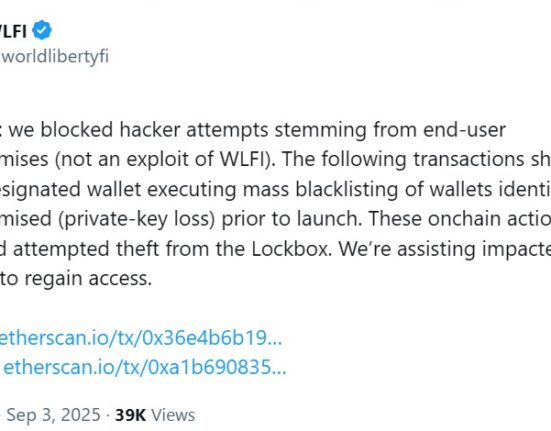Open the etherscan link ending 0x36e4b6b19
The height and width of the screenshot is (431, 551).
(x=141, y=337)
